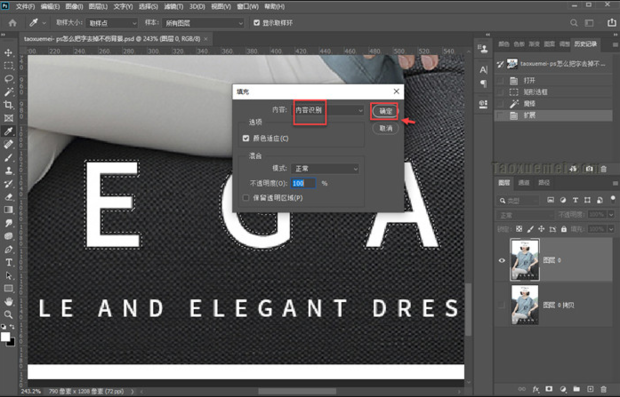This screenshot has height=397, width=620.
Task: Create a new layer group folder icon
Action: coord(577,389)
